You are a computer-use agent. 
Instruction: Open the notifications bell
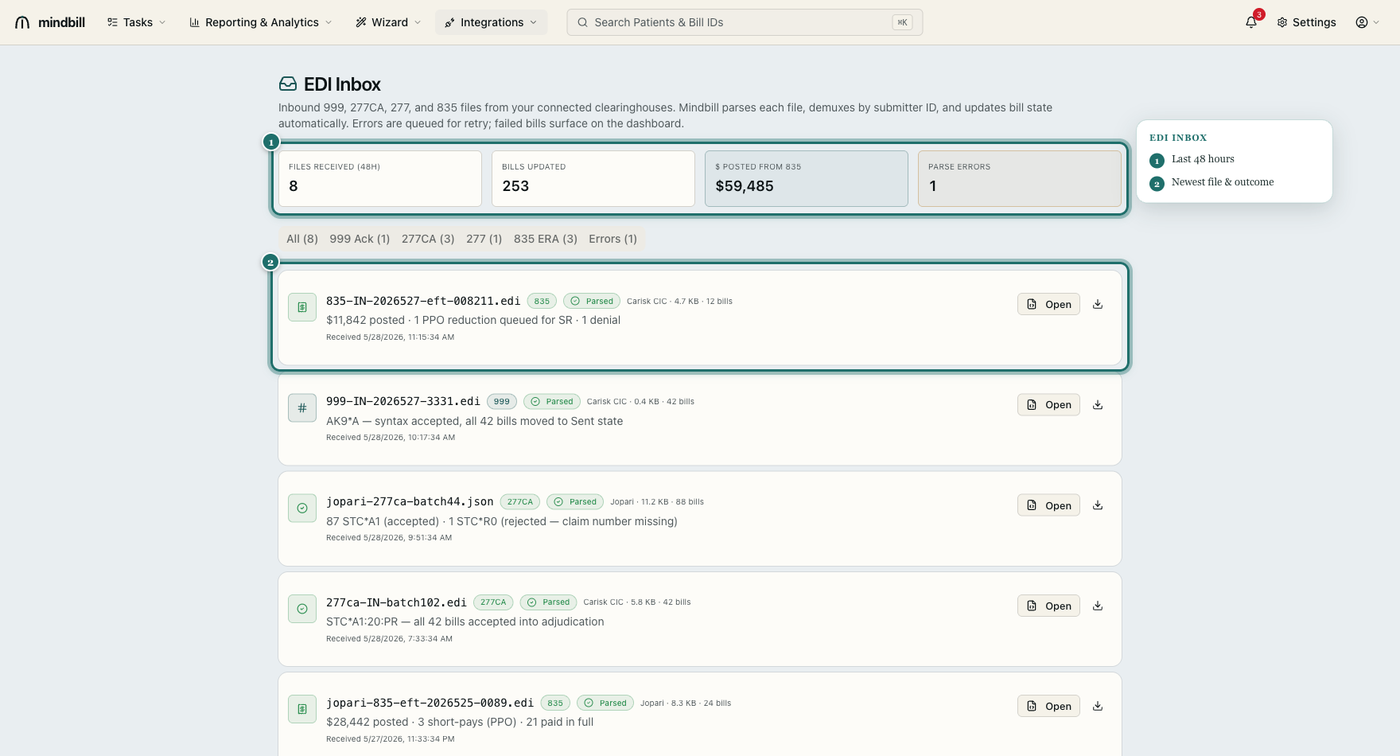tap(1251, 22)
